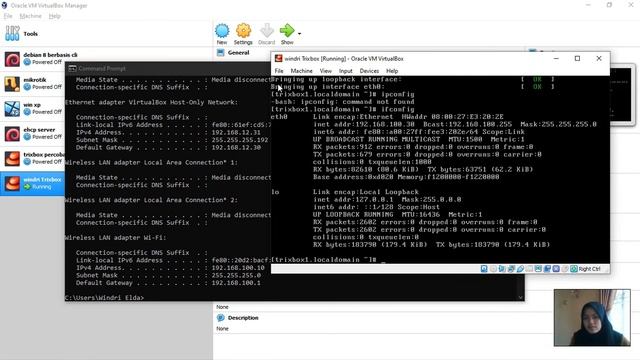Screen dimensions: 640x360
Task: Click the USB devices status icon
Action: (520, 269)
